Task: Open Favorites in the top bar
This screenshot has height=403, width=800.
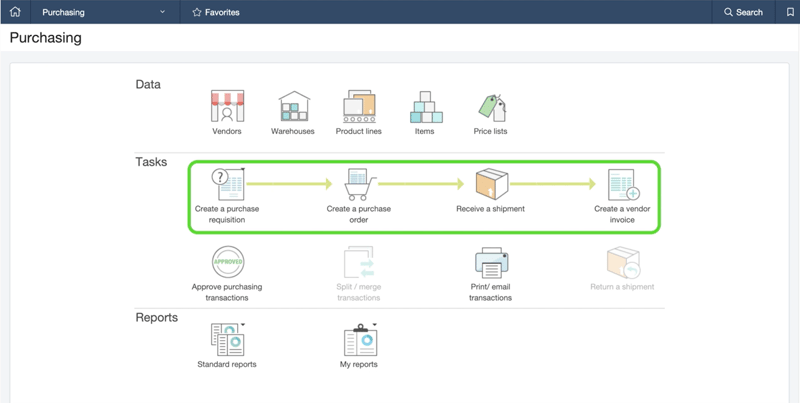Action: [x=216, y=12]
